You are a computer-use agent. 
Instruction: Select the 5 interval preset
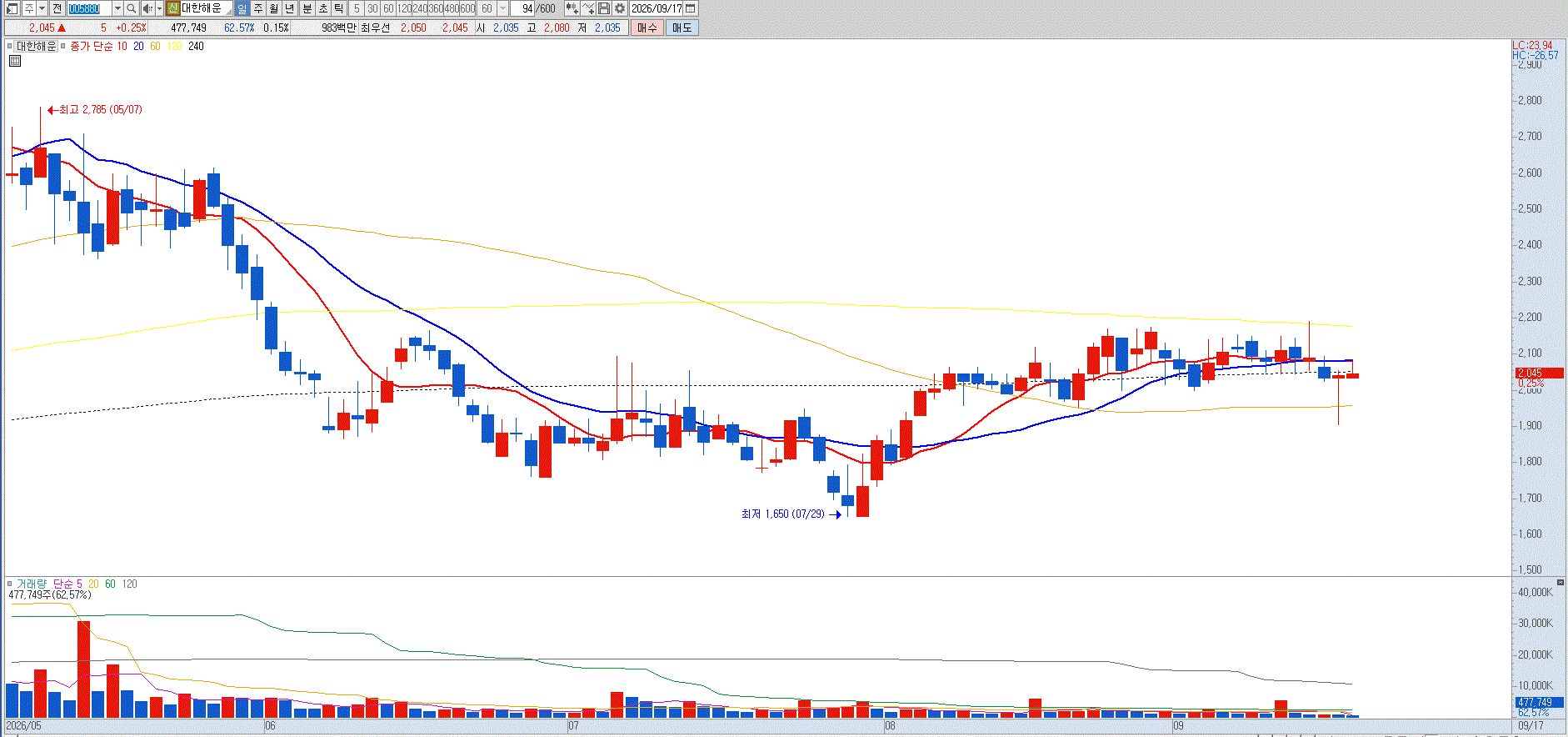(357, 8)
